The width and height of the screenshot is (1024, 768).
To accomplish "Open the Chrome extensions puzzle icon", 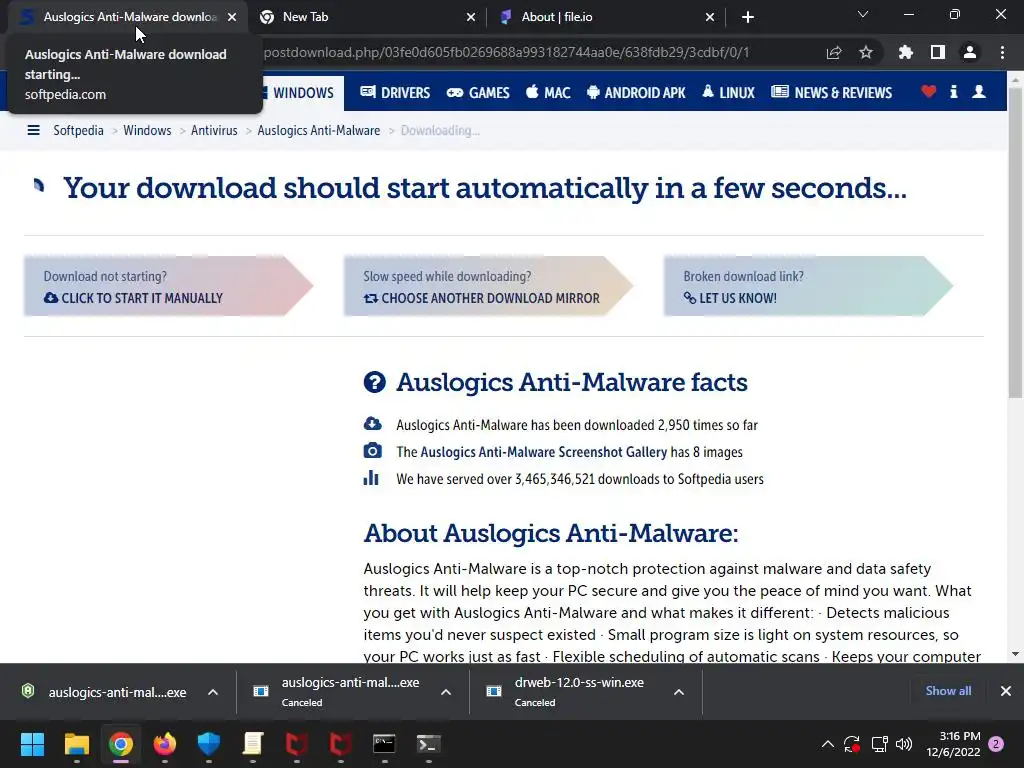I will pyautogui.click(x=906, y=53).
